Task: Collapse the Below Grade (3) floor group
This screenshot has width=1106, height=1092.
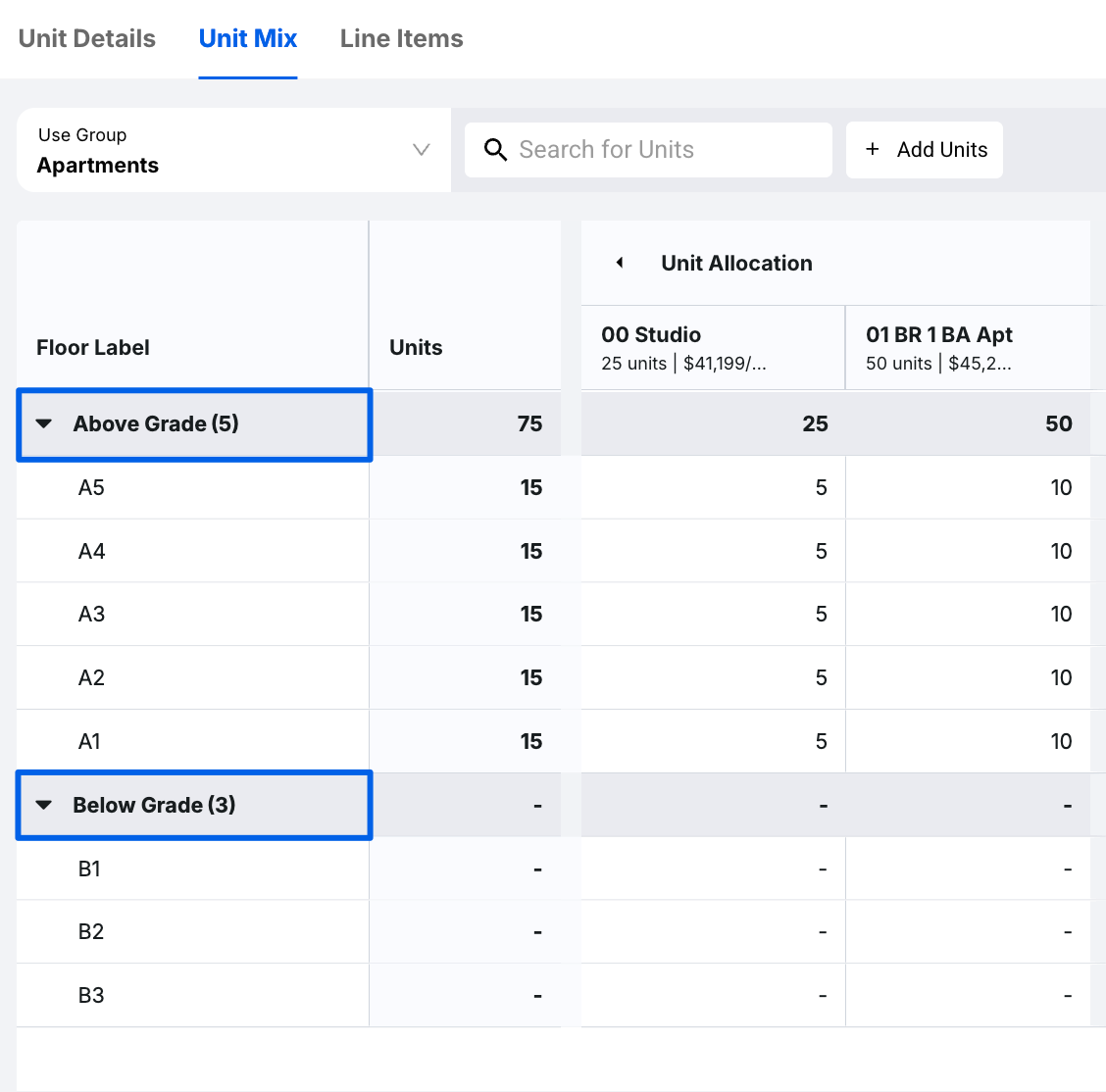Action: coord(44,805)
